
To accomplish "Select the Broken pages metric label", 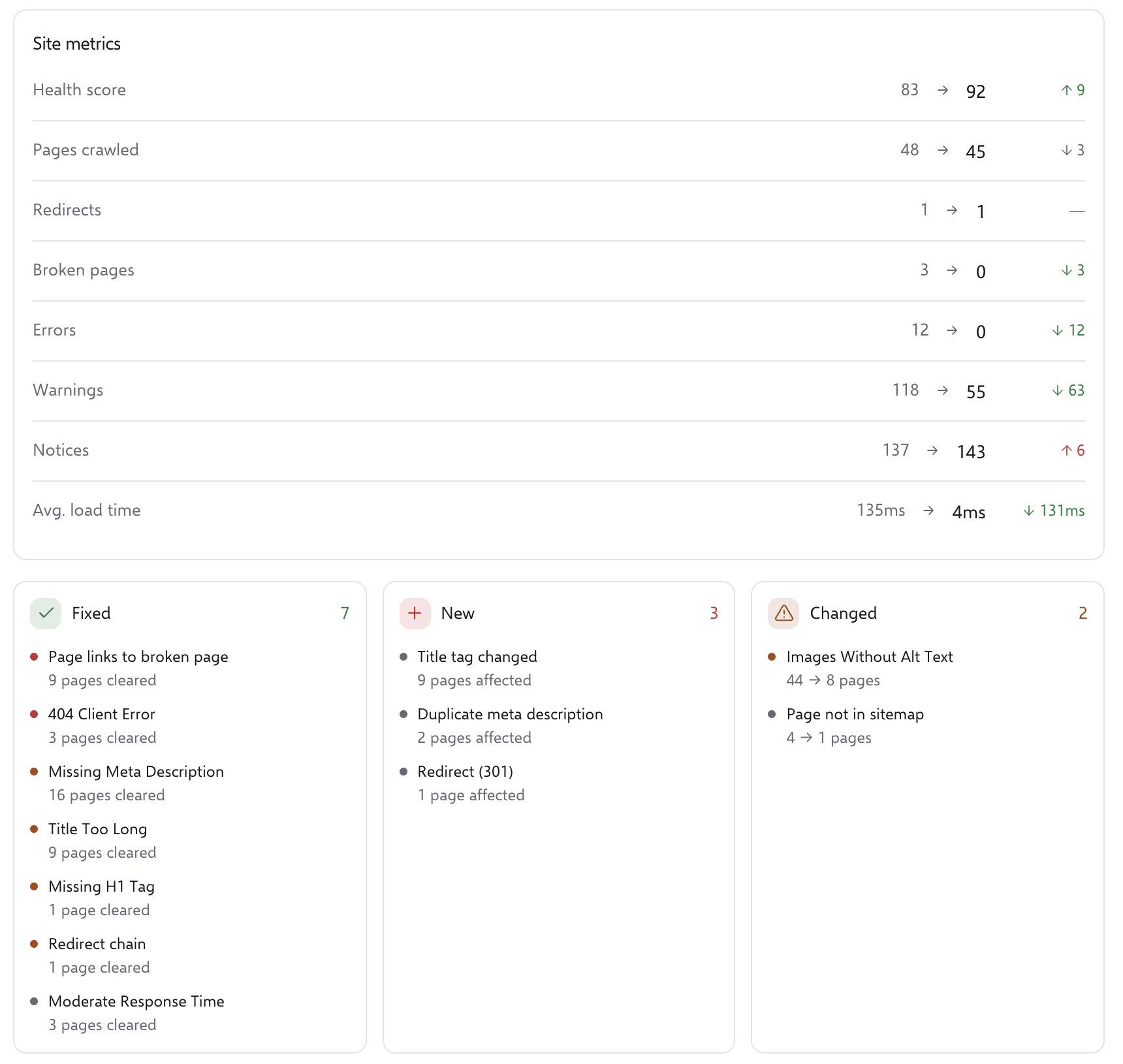I will click(84, 270).
